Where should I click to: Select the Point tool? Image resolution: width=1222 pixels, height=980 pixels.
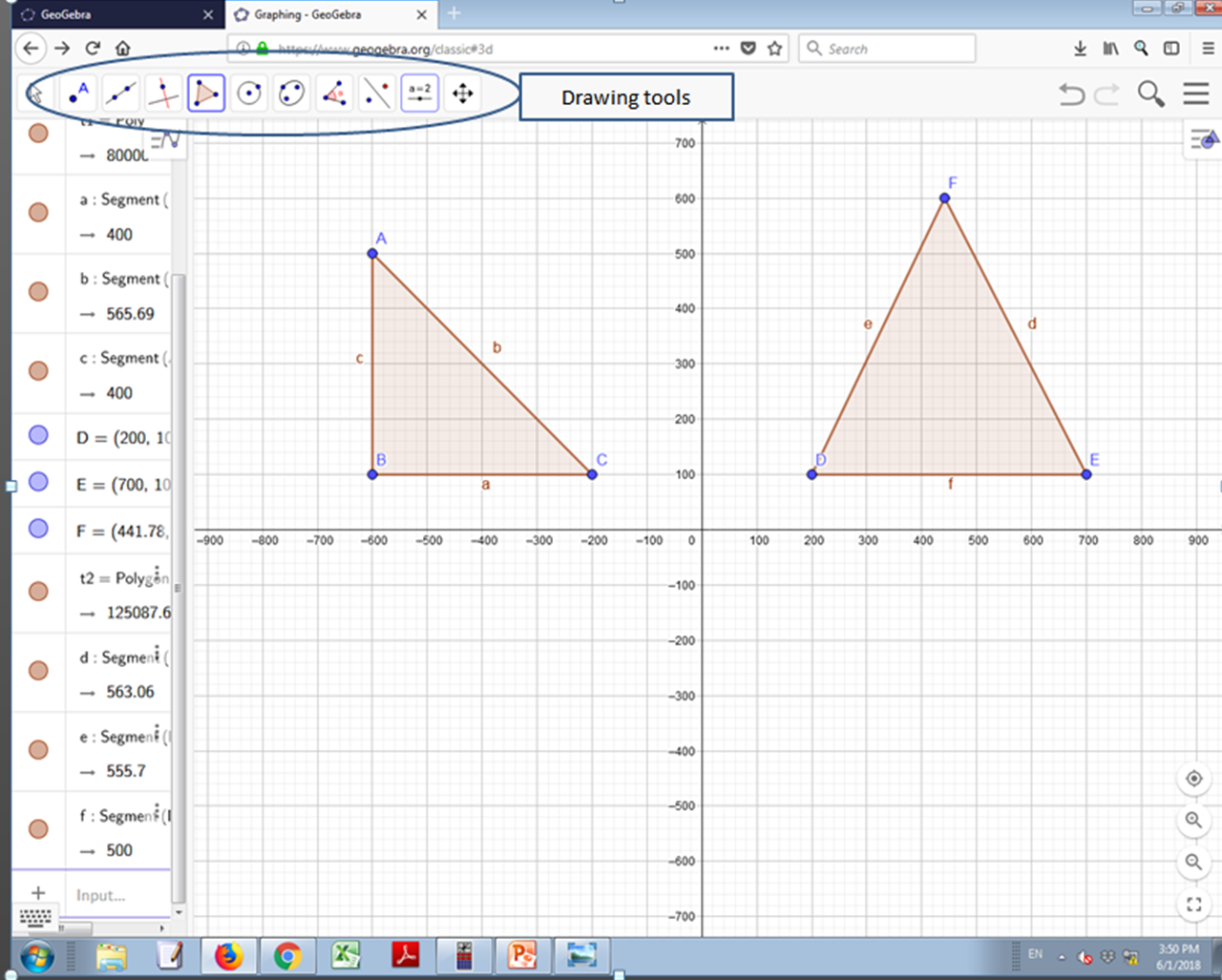click(78, 93)
